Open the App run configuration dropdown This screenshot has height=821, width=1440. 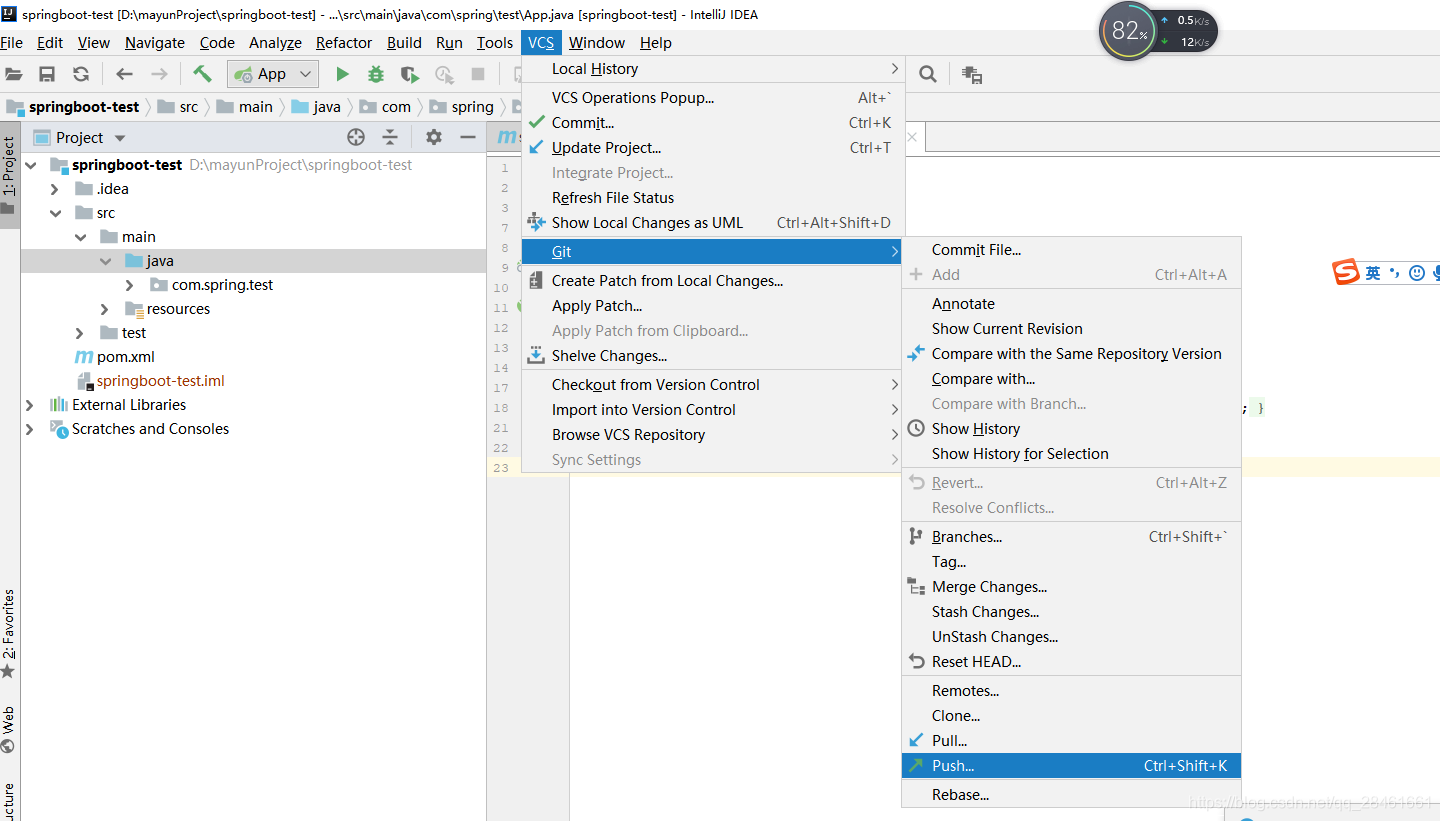273,74
